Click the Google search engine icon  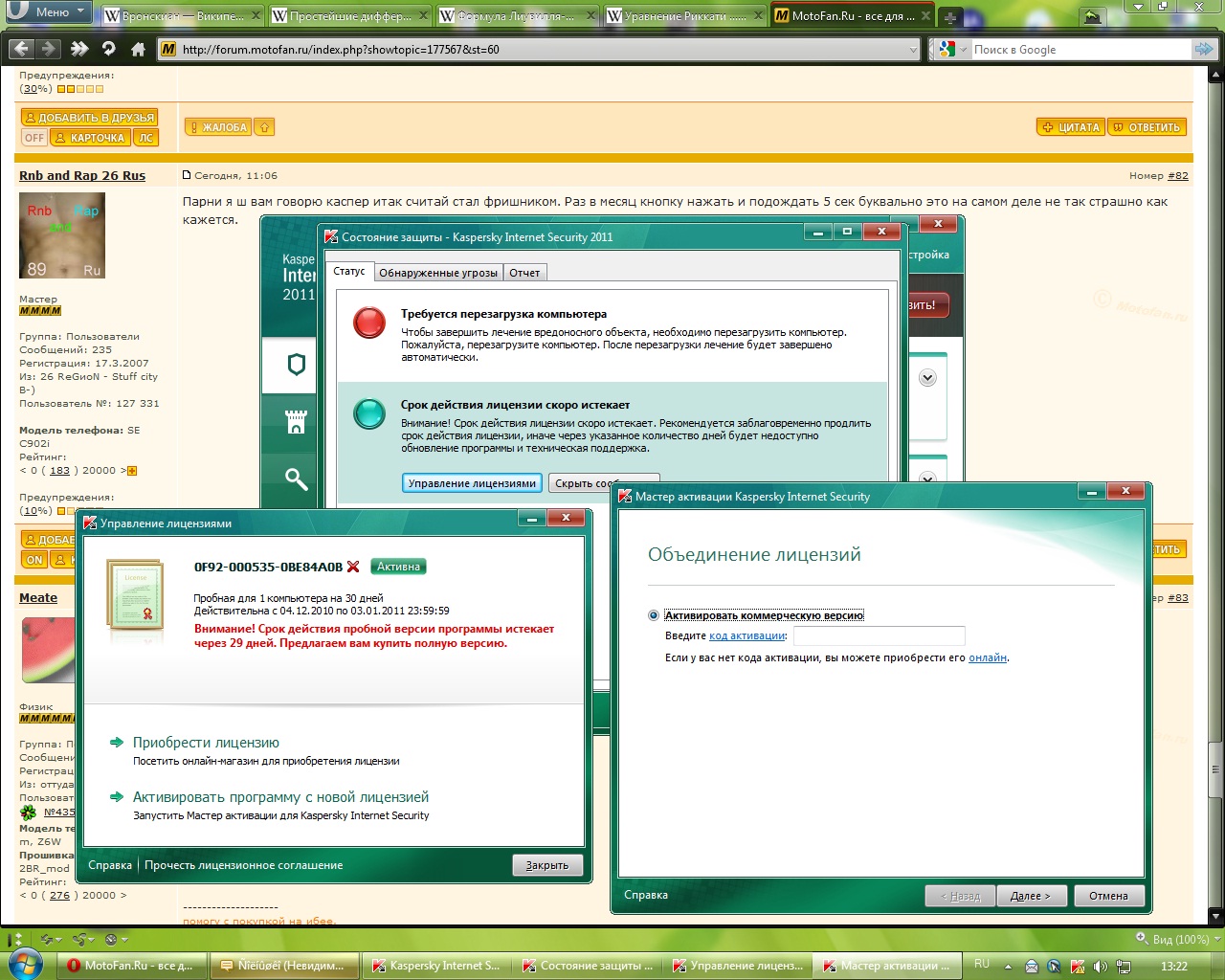point(947,50)
